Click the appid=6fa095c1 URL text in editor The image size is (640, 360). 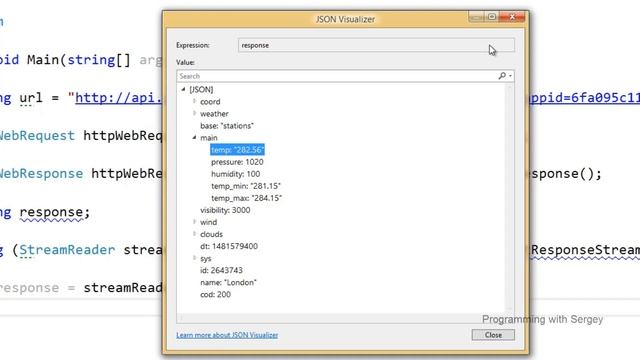coord(584,98)
